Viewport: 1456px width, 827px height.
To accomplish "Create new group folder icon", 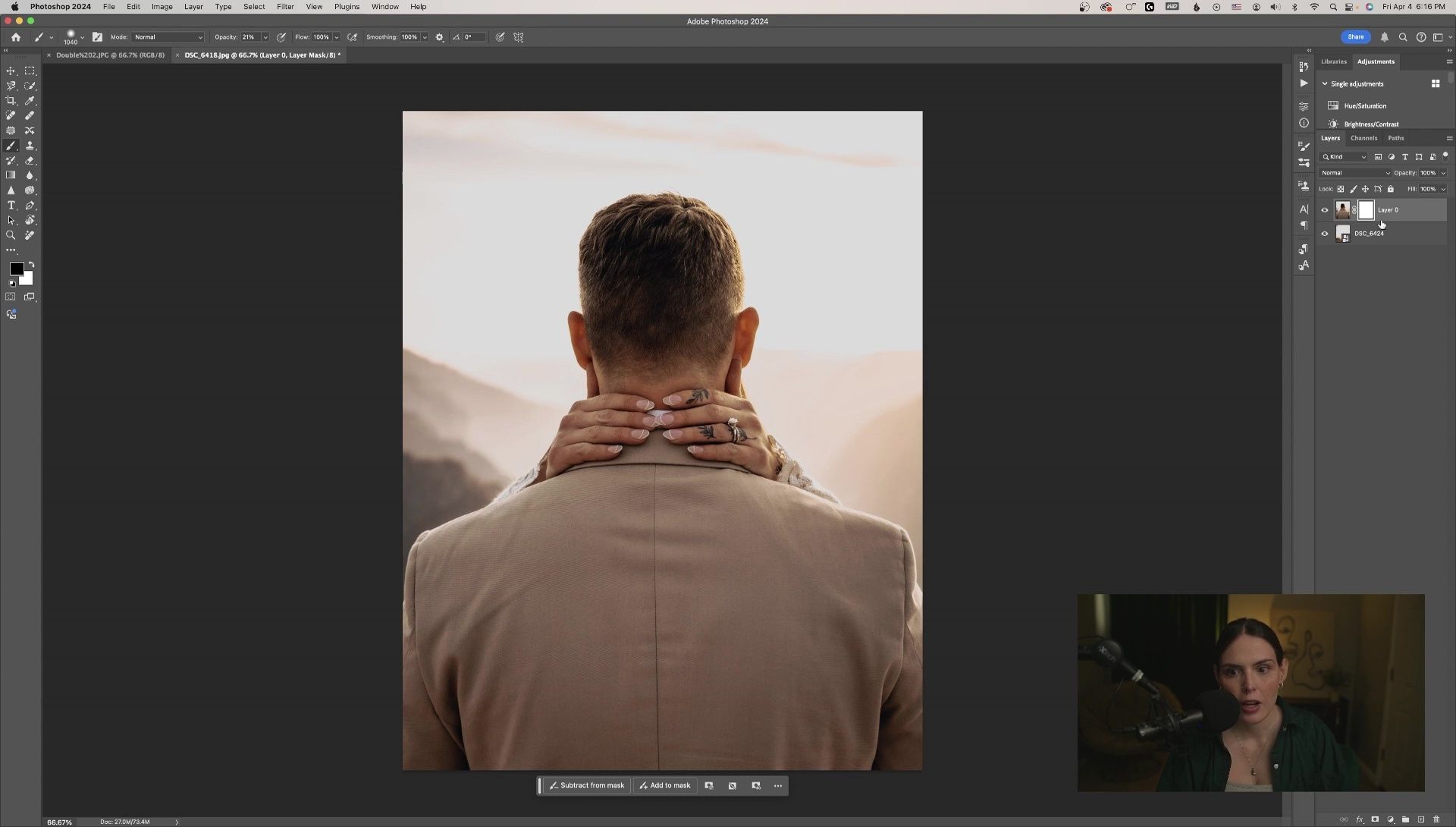I will [x=1405, y=819].
